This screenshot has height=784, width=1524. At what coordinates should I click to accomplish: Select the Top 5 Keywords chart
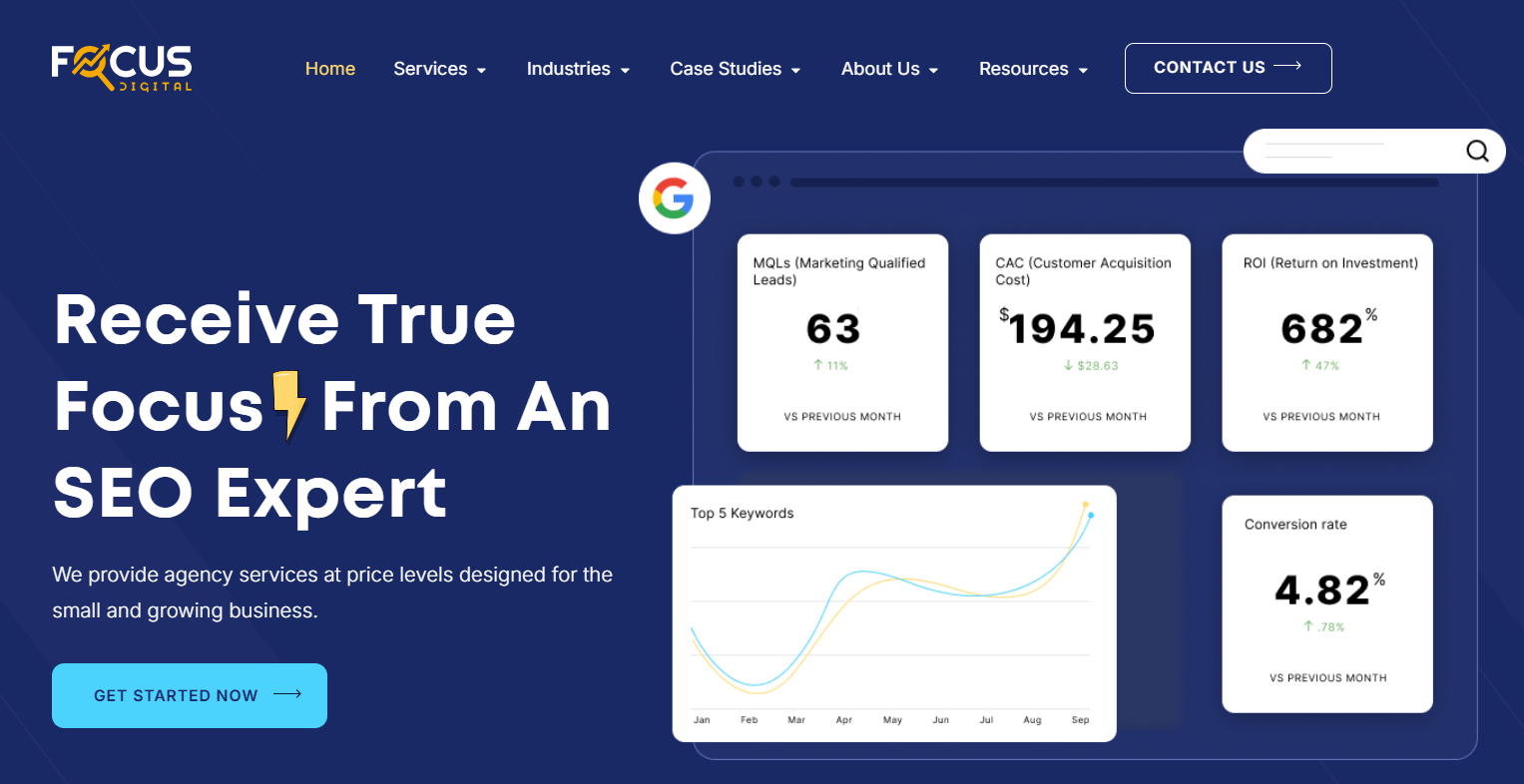[x=894, y=613]
